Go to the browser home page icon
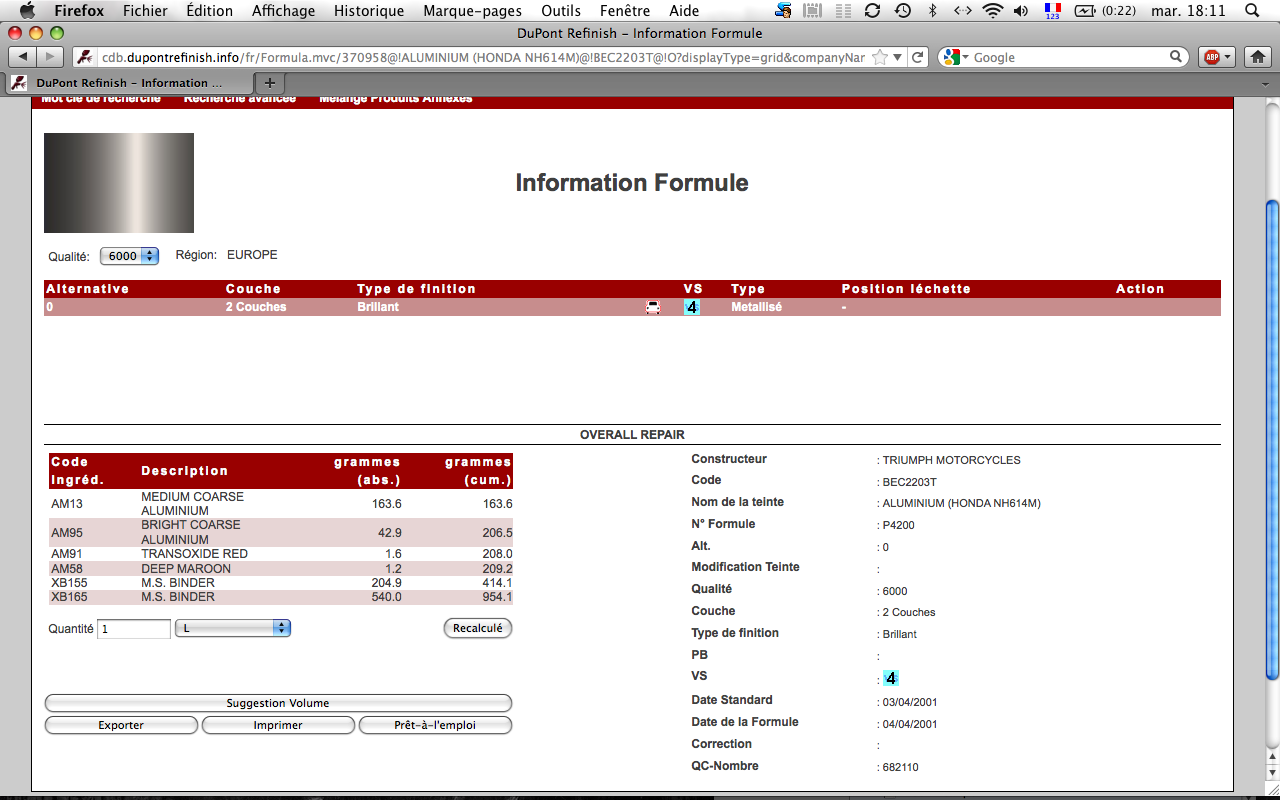Image resolution: width=1280 pixels, height=800 pixels. coord(1257,57)
